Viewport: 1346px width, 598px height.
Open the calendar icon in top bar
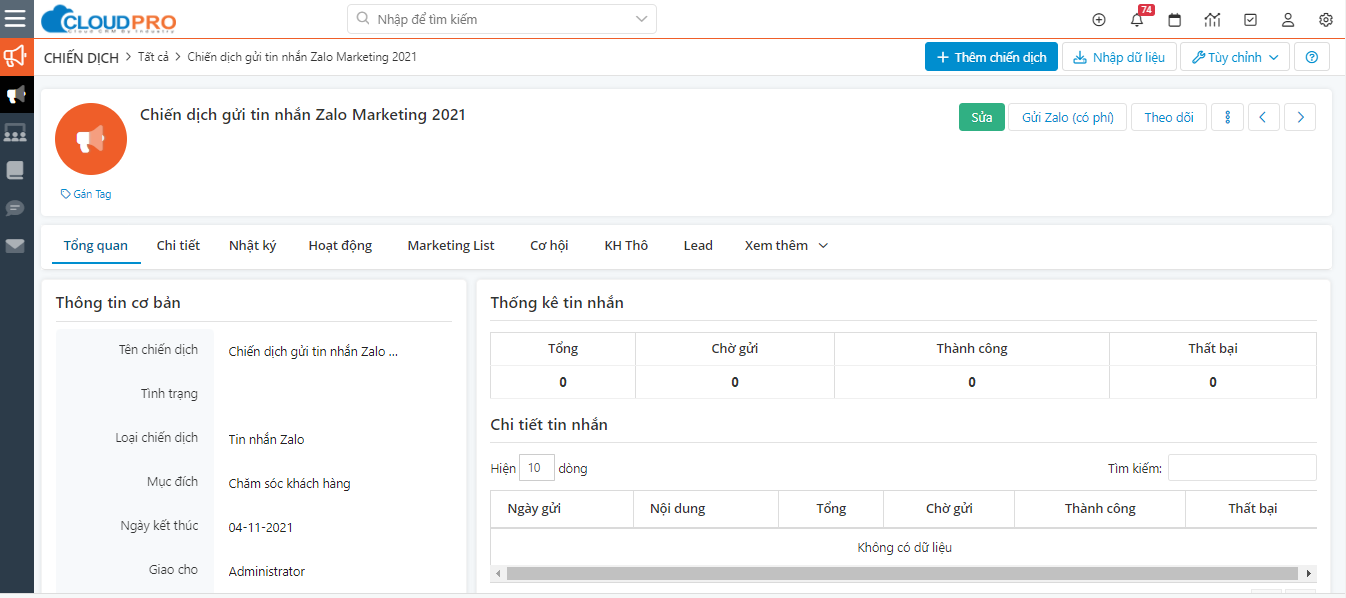(1175, 19)
